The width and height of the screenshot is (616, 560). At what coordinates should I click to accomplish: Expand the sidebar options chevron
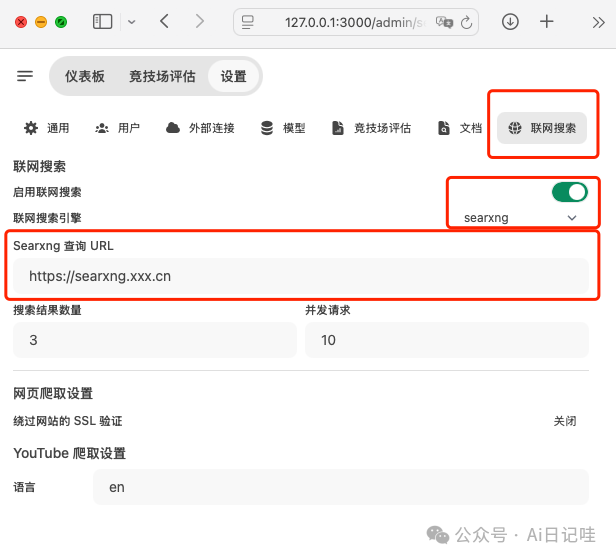point(132,22)
